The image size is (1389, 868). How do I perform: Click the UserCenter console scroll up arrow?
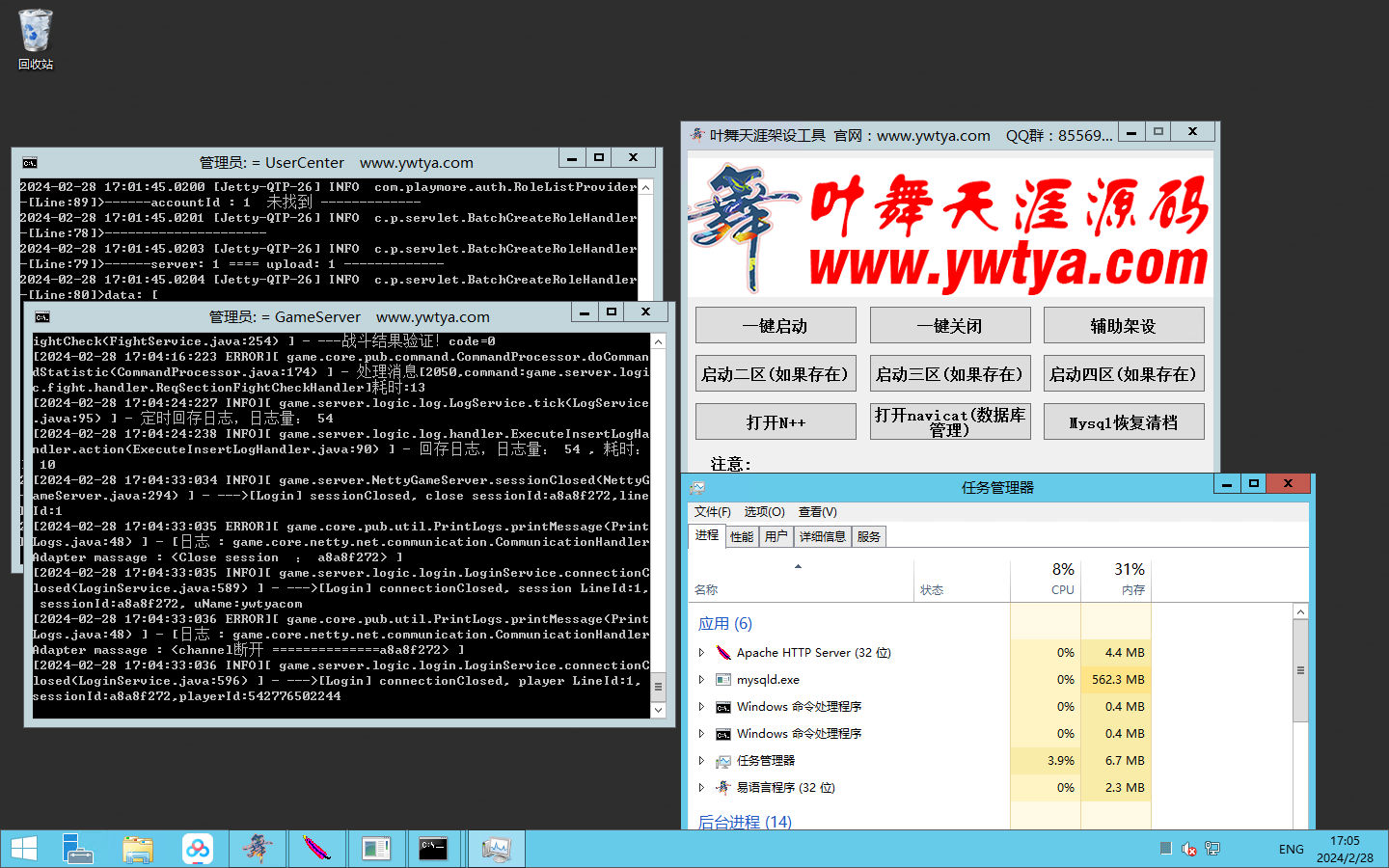[646, 187]
